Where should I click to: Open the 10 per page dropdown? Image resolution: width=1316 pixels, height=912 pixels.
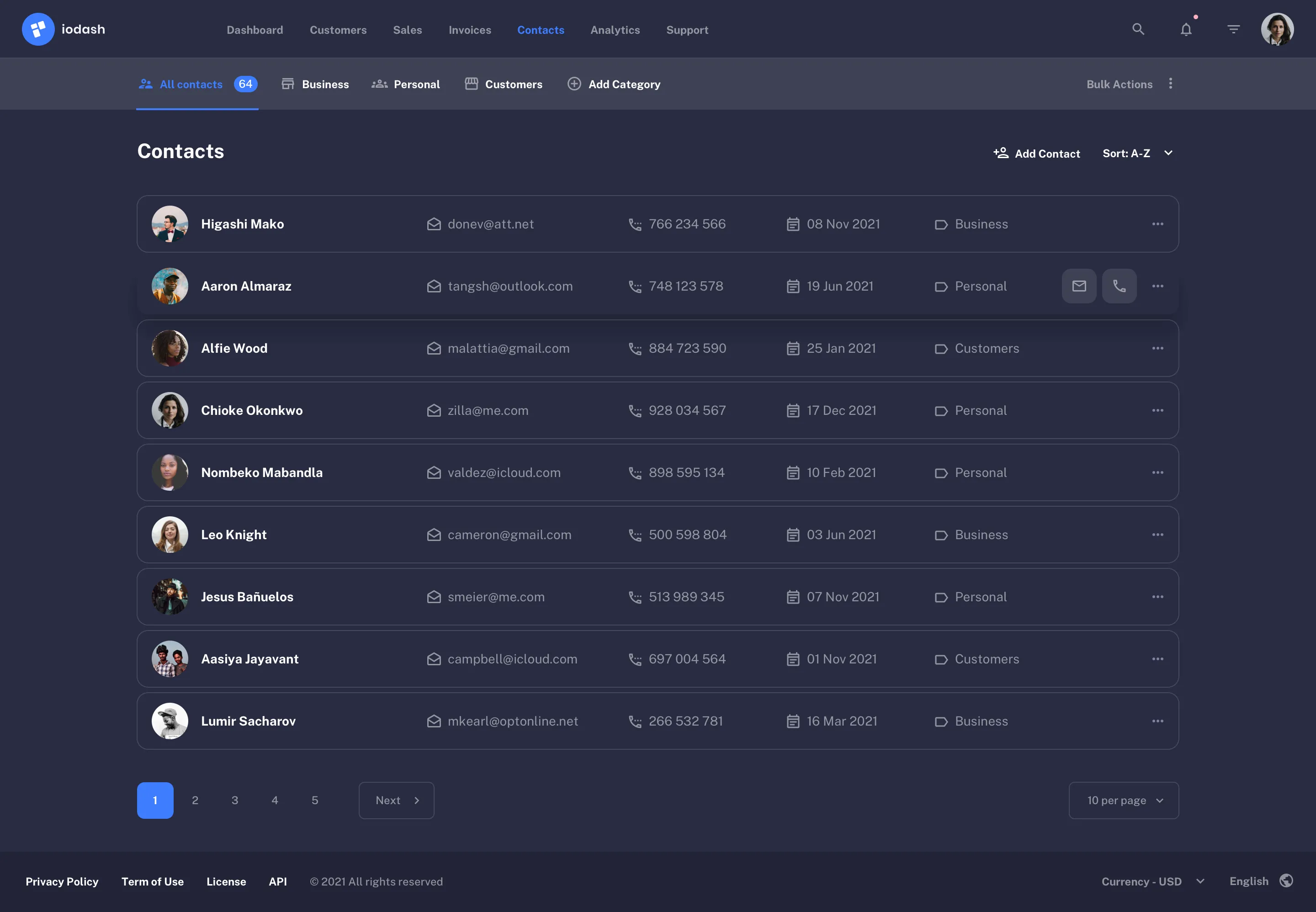tap(1123, 800)
